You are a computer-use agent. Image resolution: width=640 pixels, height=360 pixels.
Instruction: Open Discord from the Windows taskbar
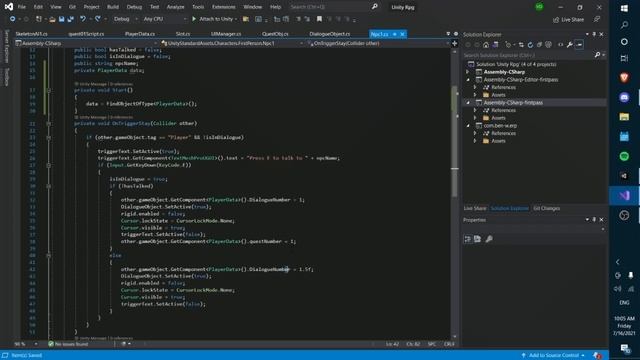pyautogui.click(x=624, y=97)
